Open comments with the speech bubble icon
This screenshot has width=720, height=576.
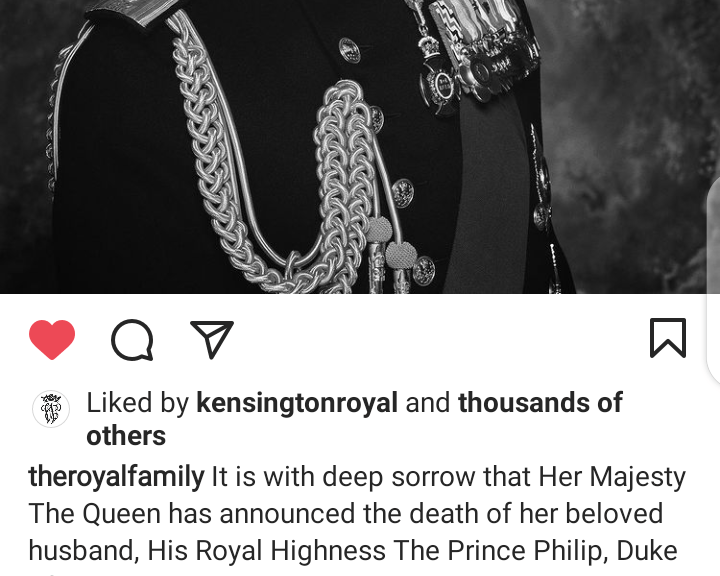(132, 339)
